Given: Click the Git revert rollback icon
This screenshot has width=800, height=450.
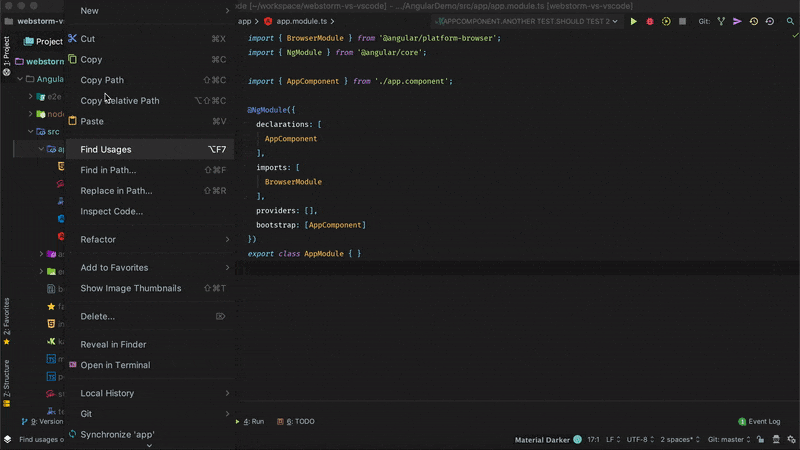Looking at the screenshot, I should [770, 21].
